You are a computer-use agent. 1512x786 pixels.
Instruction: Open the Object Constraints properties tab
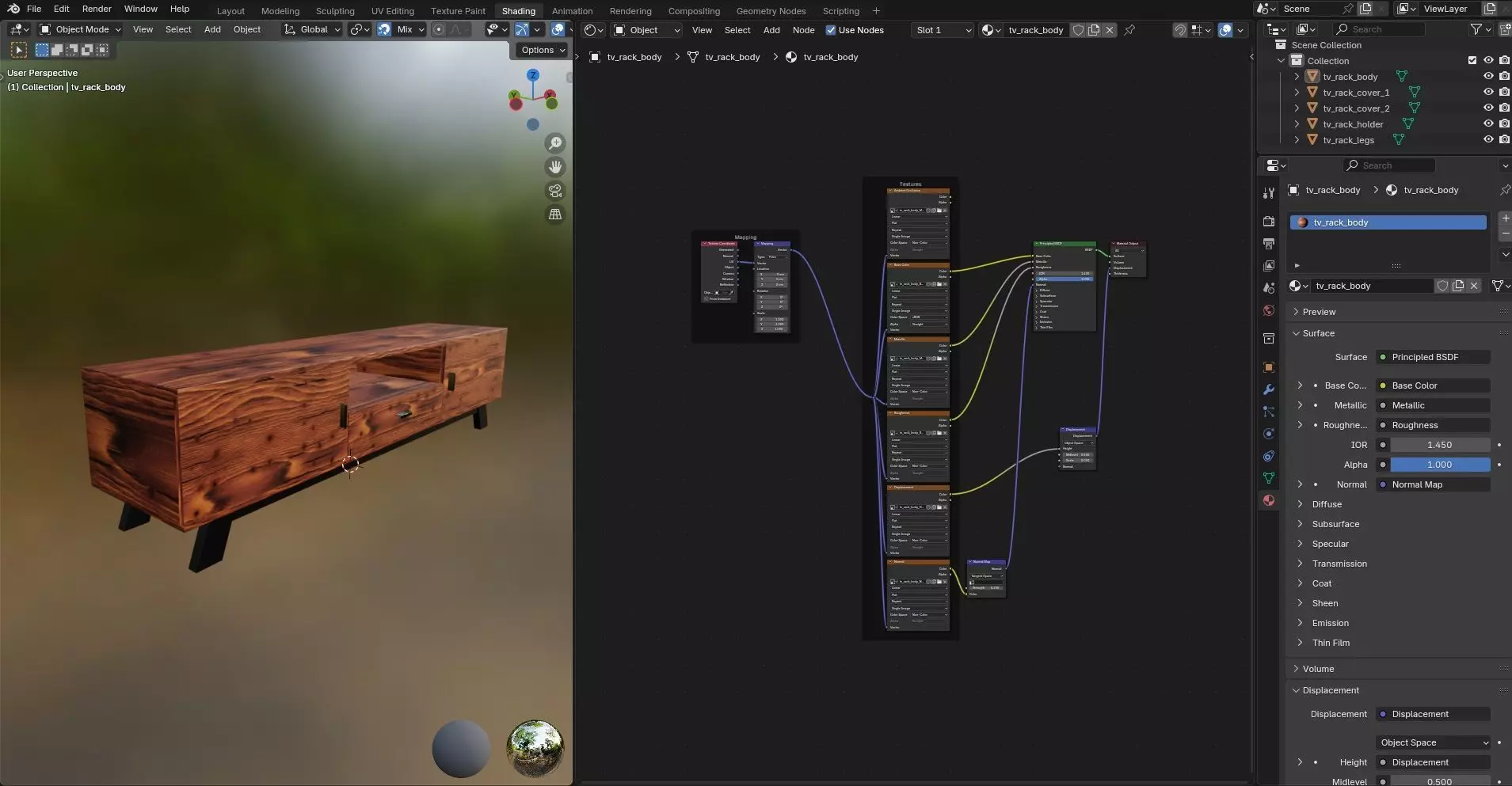click(x=1269, y=456)
